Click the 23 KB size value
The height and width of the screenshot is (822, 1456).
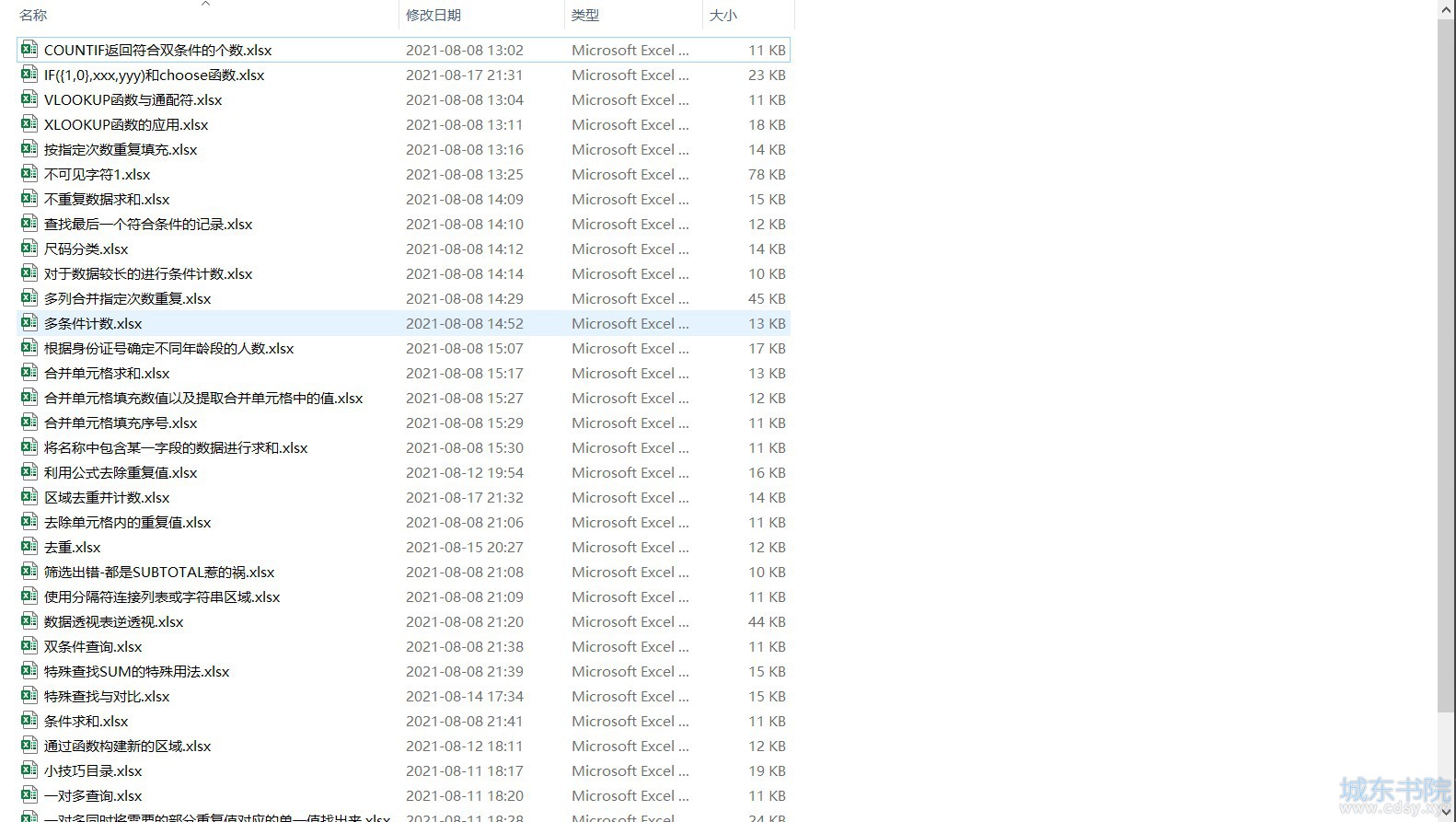[767, 75]
